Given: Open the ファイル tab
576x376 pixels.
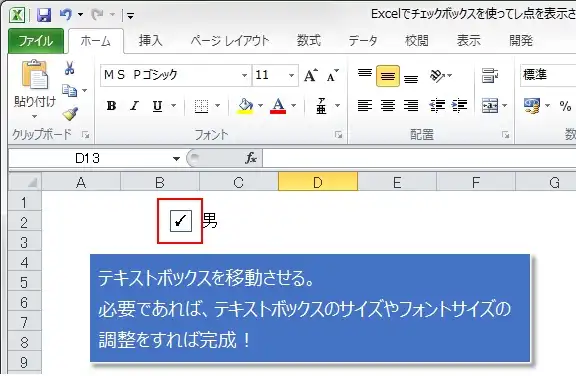Looking at the screenshot, I should pyautogui.click(x=36, y=40).
